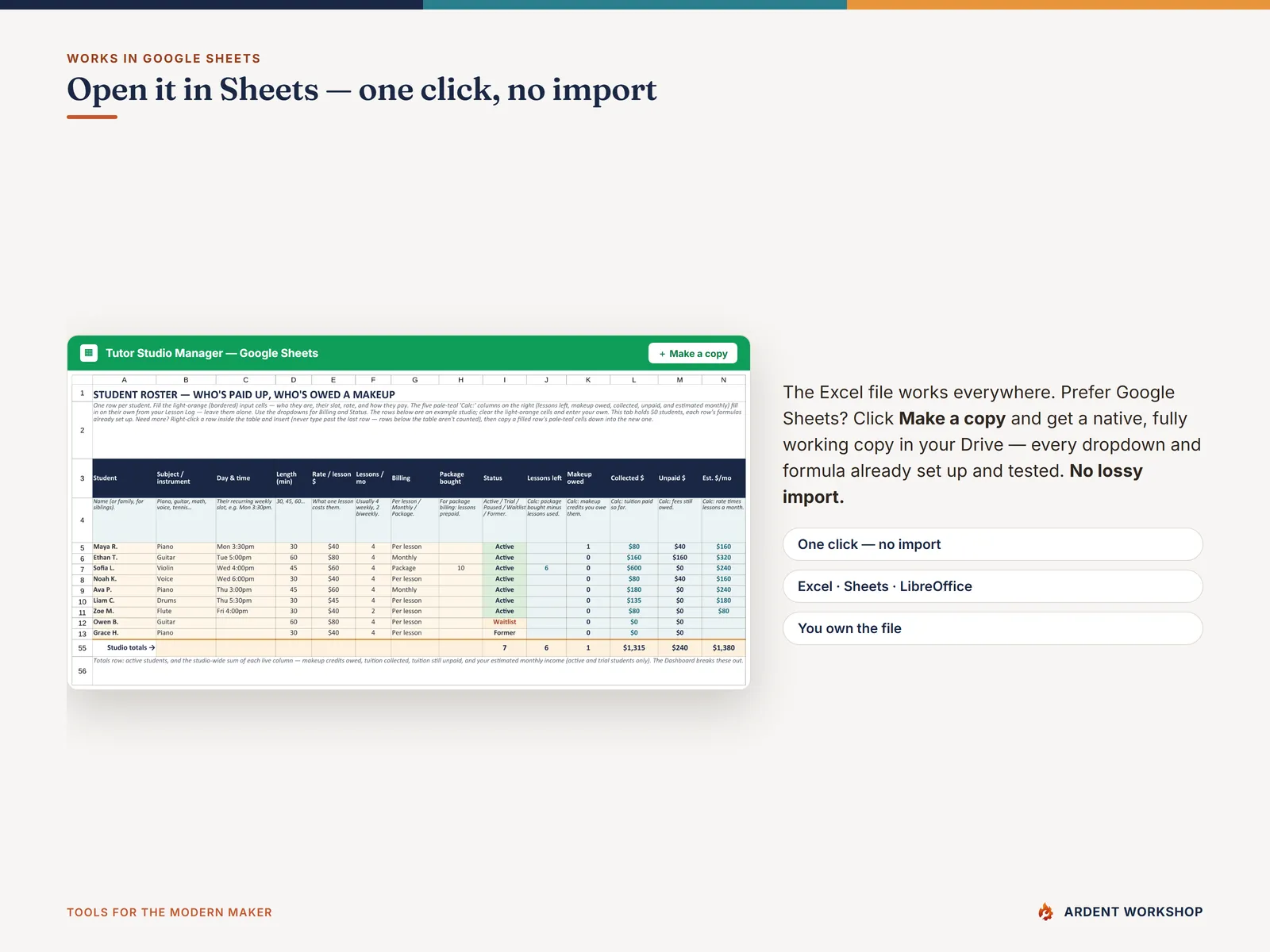Click the 'Former' status cell
The image size is (1270, 952).
[504, 633]
